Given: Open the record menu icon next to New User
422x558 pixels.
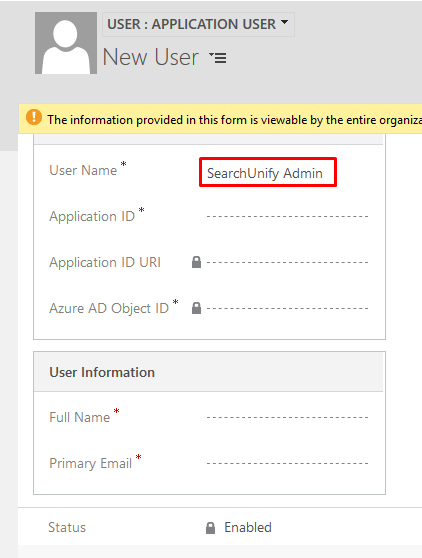Looking at the screenshot, I should pos(218,58).
